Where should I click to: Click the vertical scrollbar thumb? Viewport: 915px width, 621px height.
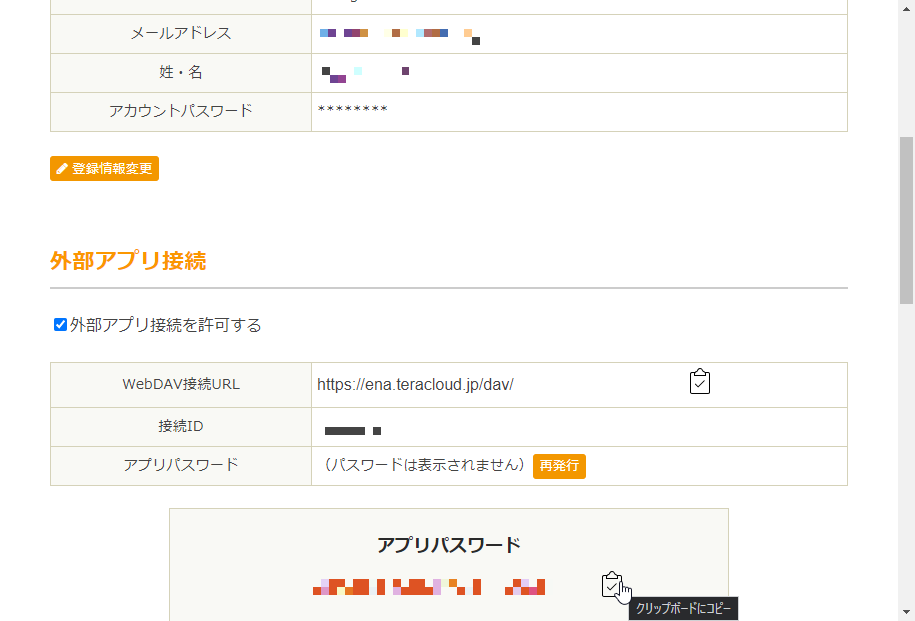(906, 221)
